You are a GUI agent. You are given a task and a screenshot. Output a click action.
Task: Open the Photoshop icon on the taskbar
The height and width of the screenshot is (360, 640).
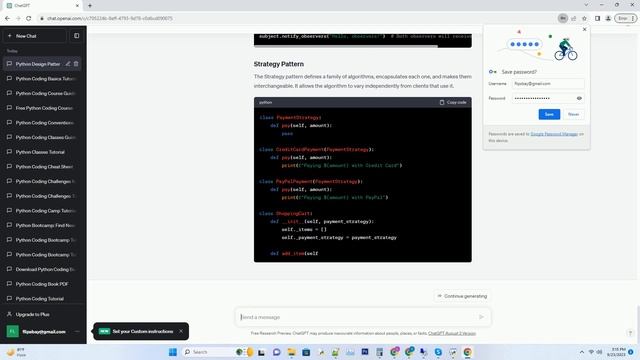[365, 352]
